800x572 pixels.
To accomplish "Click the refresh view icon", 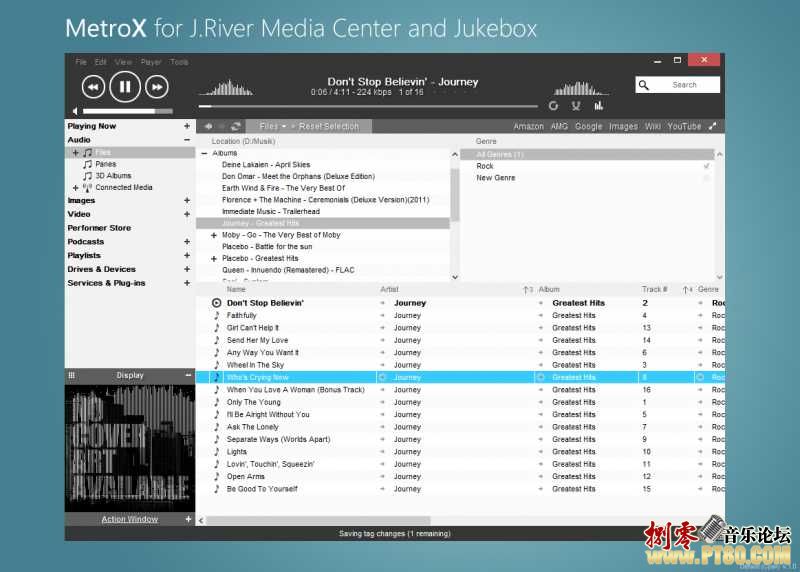I will point(236,126).
